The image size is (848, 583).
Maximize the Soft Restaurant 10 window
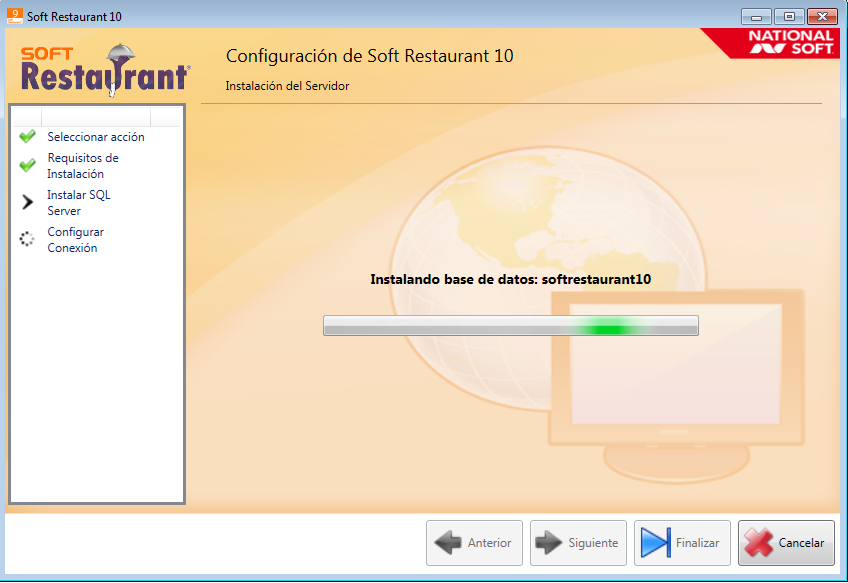coord(789,17)
